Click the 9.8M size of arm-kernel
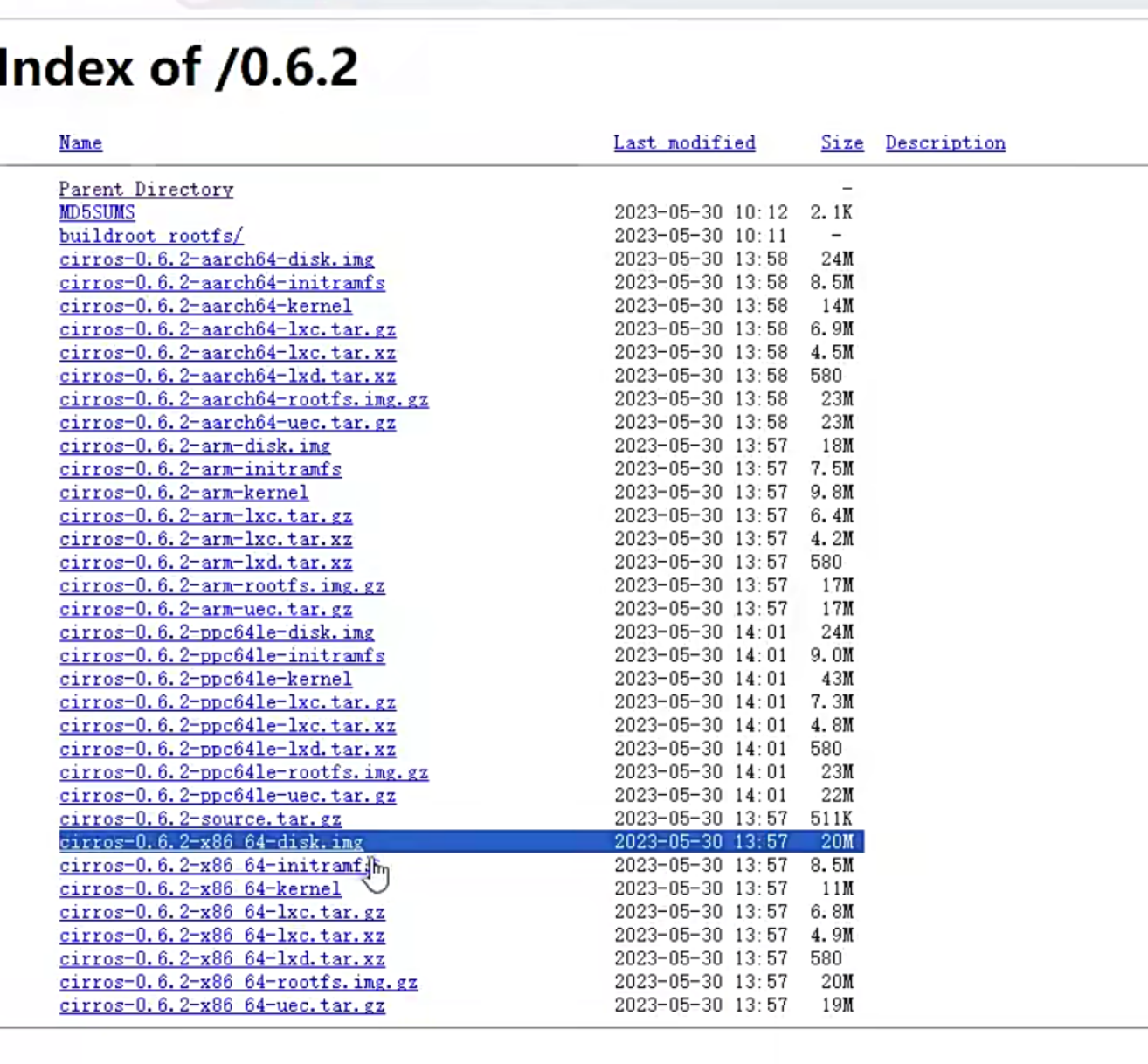 (x=831, y=492)
